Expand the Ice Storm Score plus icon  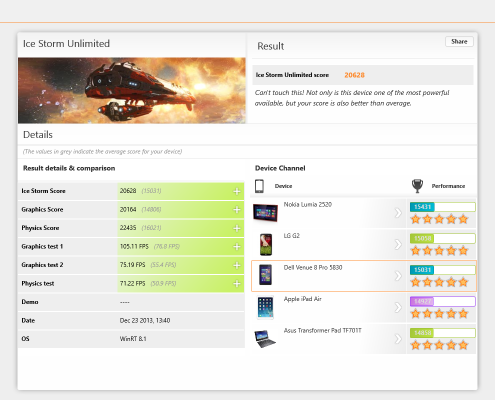pyautogui.click(x=237, y=191)
